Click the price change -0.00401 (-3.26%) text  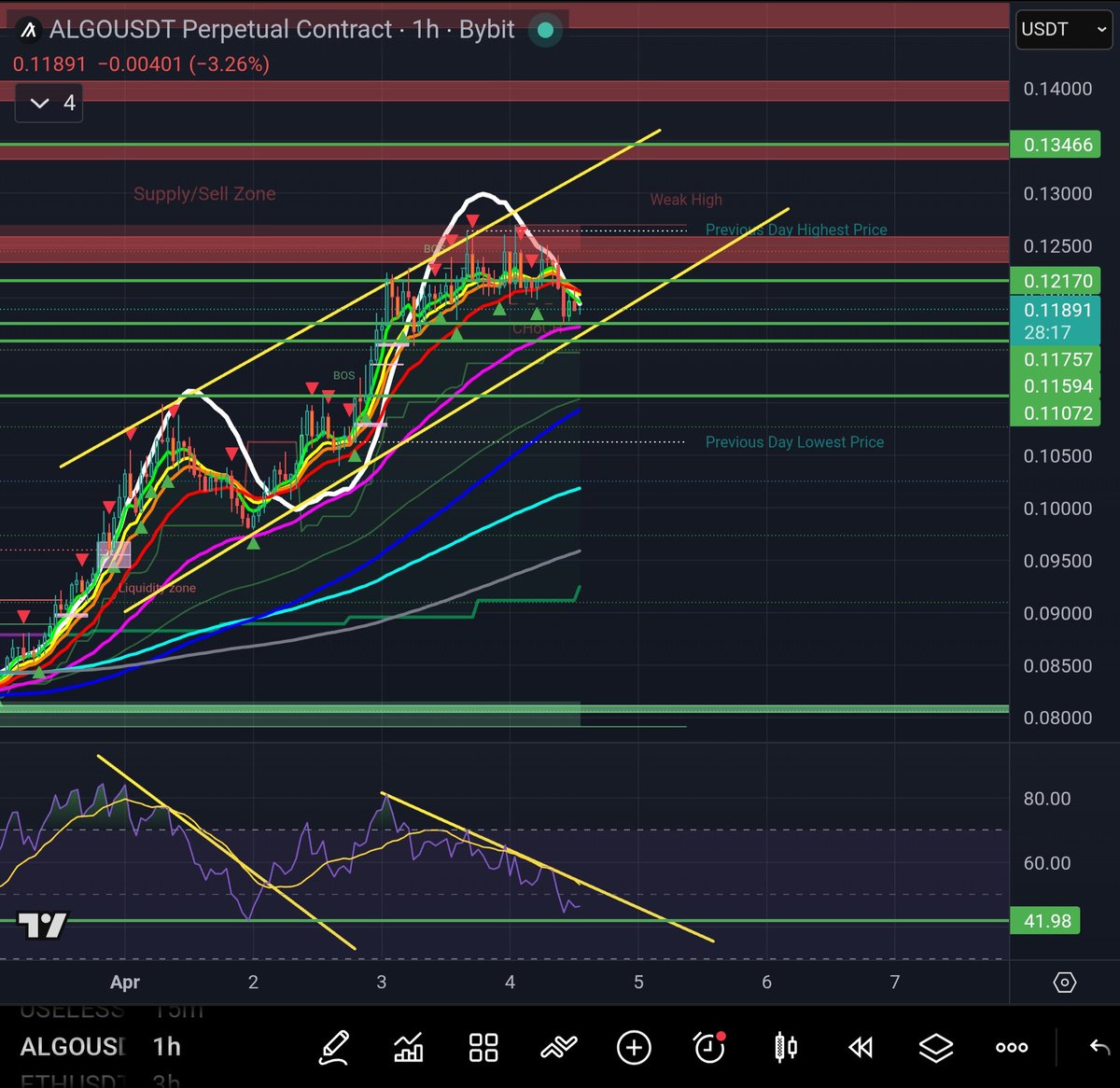point(184,64)
